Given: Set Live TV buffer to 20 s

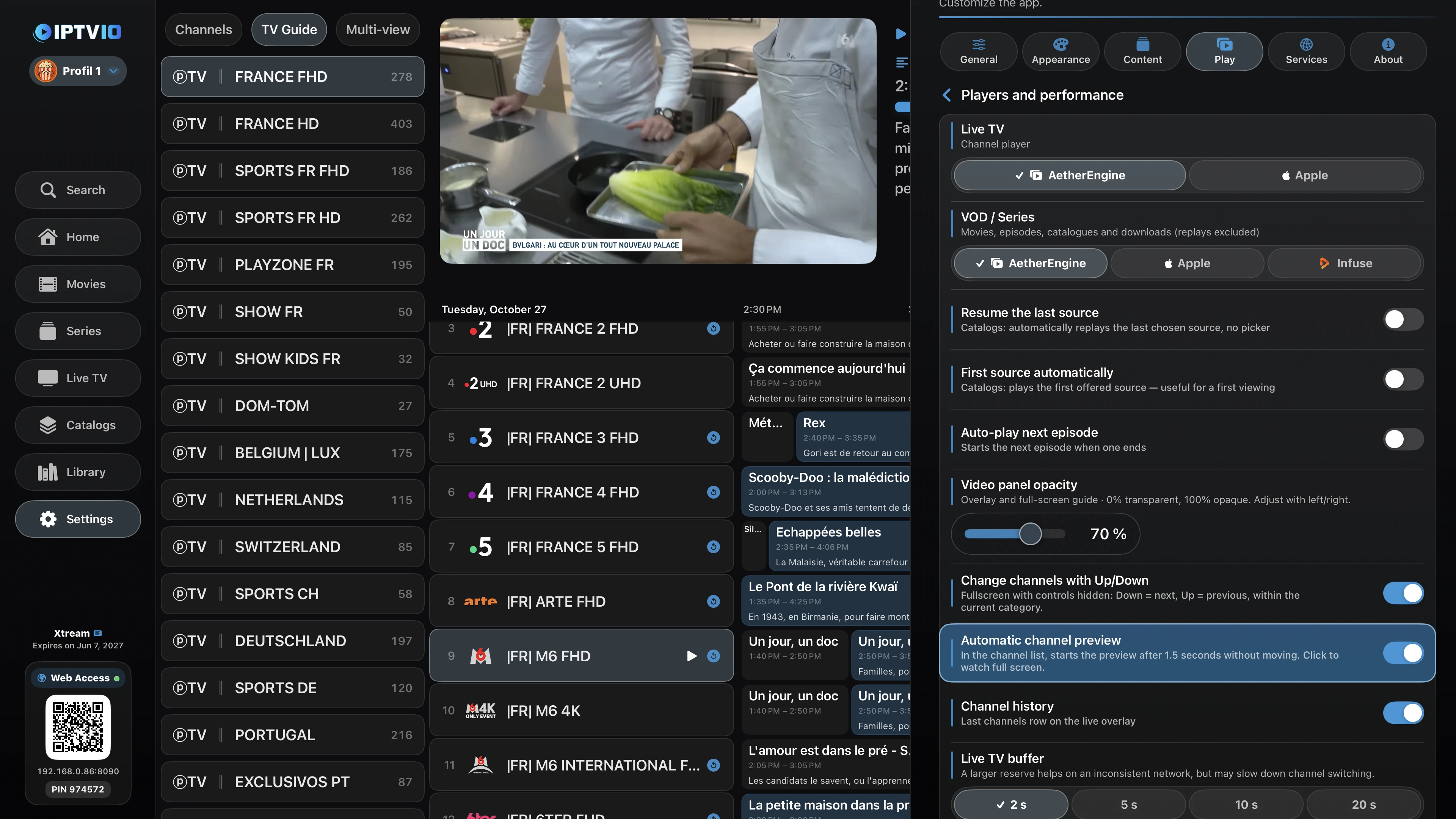Looking at the screenshot, I should (x=1363, y=804).
